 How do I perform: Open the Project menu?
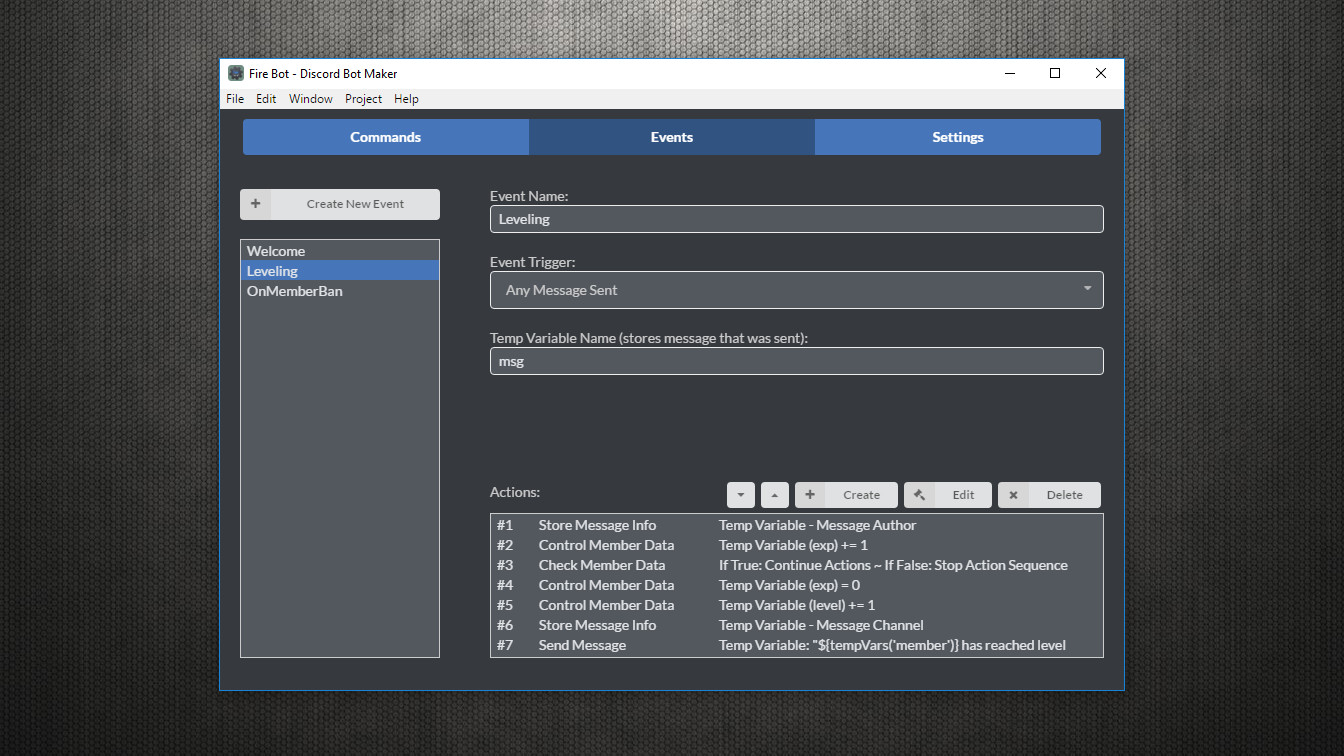pyautogui.click(x=363, y=98)
